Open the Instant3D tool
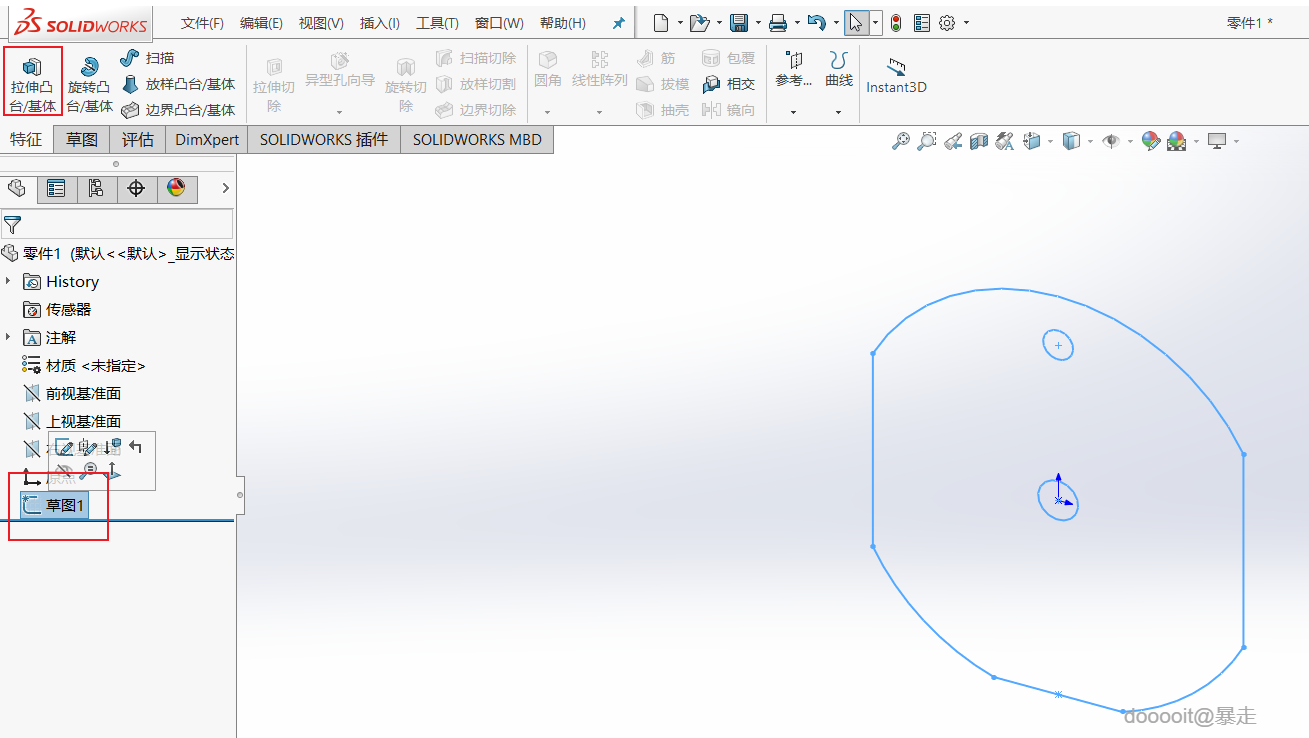Image resolution: width=1309 pixels, height=738 pixels. [x=896, y=76]
